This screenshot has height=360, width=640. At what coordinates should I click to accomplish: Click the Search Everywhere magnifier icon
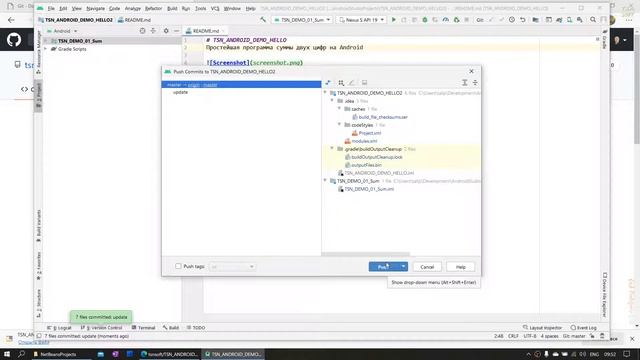[x=593, y=20]
